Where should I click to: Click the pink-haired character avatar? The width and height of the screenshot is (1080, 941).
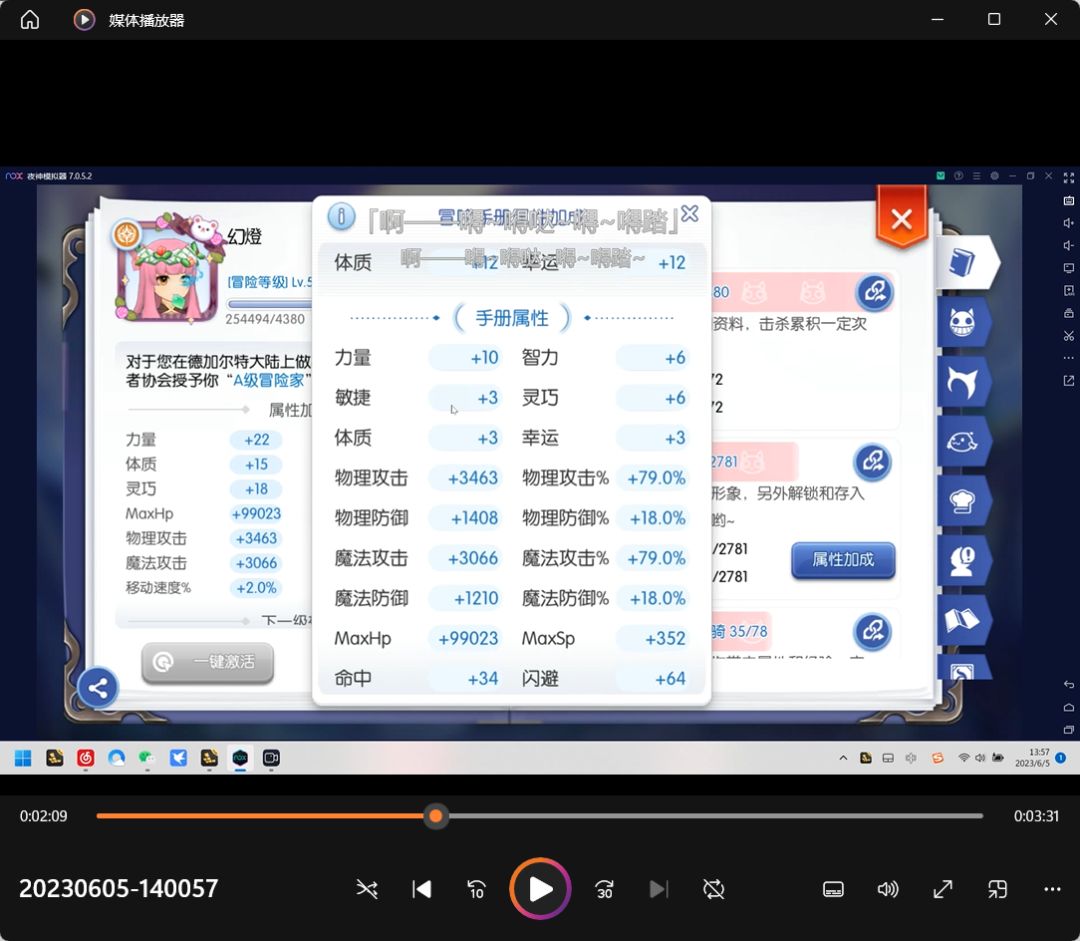(x=167, y=272)
